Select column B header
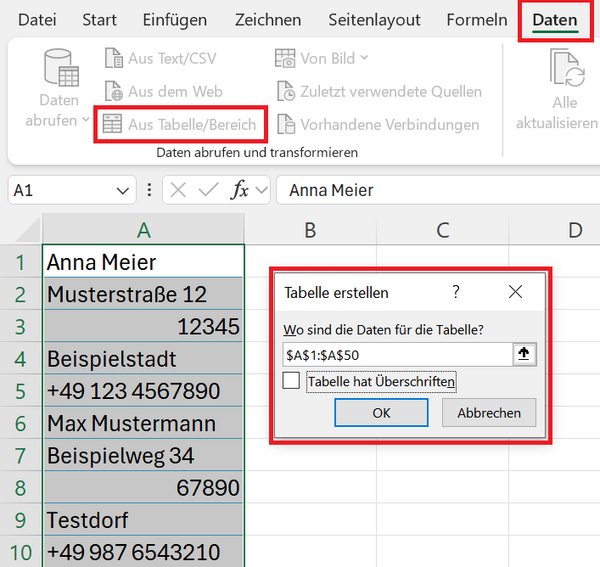The width and height of the screenshot is (600, 567). 310,230
